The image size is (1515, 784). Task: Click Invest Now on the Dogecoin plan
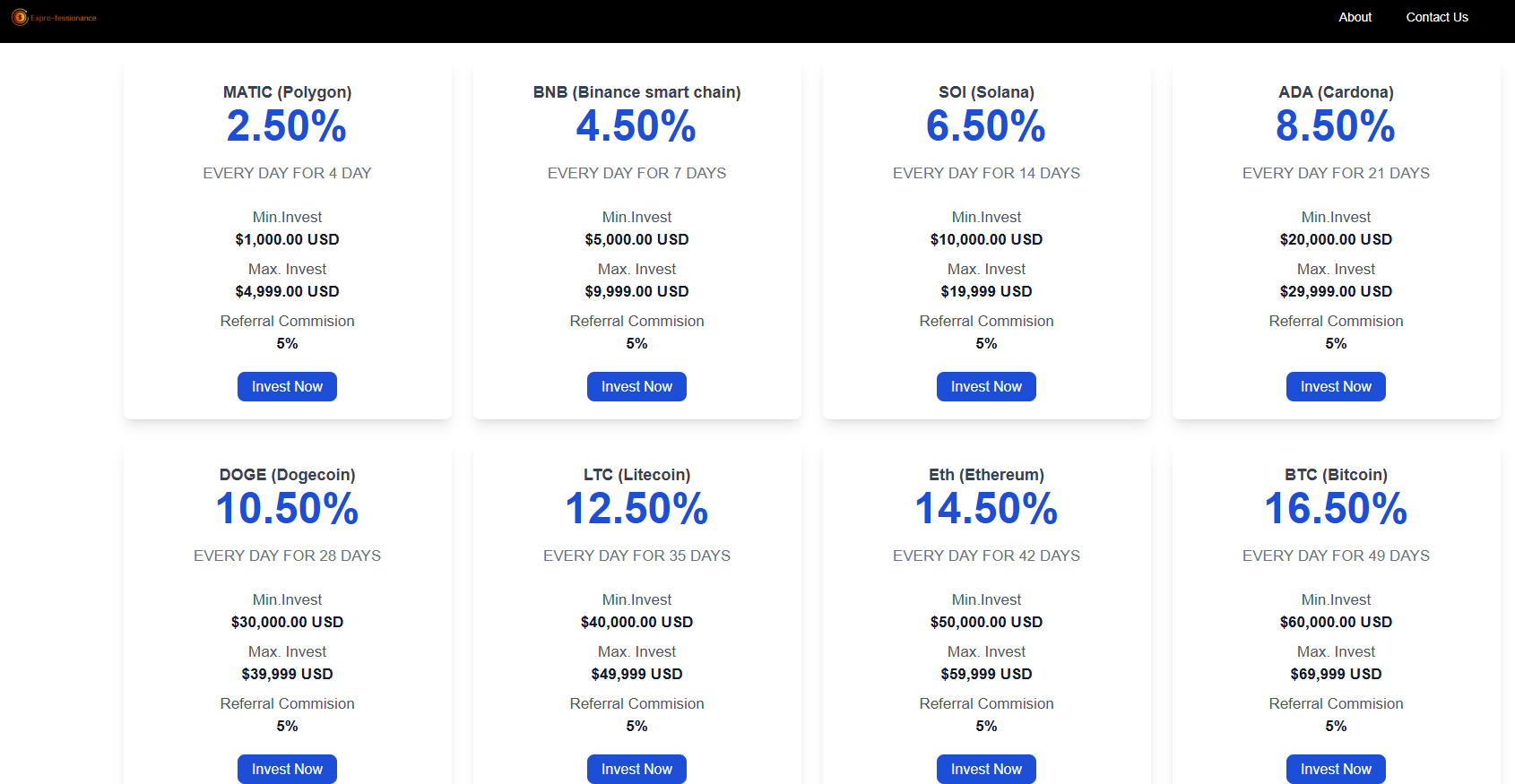point(287,769)
